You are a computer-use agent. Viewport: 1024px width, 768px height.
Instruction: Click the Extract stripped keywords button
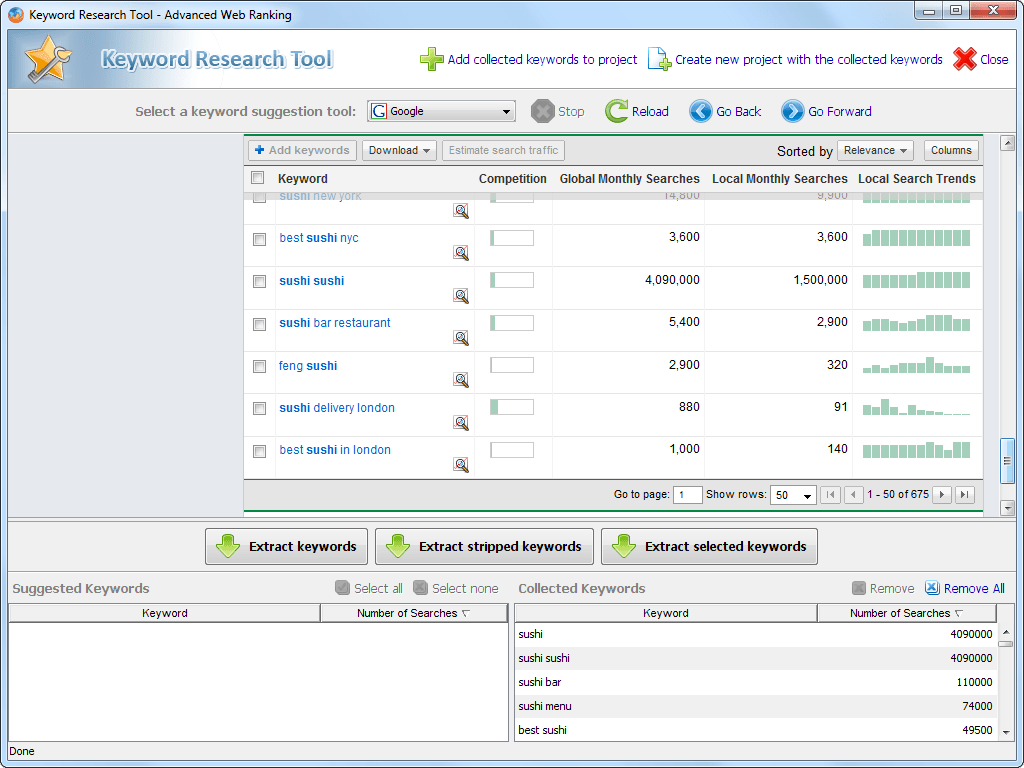(484, 547)
